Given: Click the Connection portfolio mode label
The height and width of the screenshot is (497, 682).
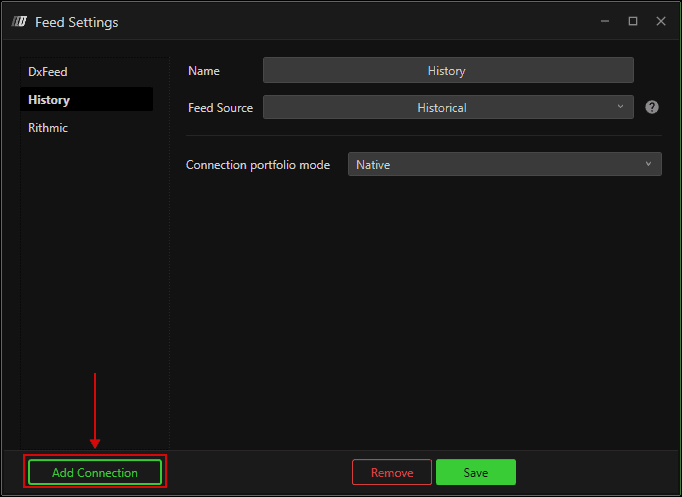Looking at the screenshot, I should pos(258,165).
